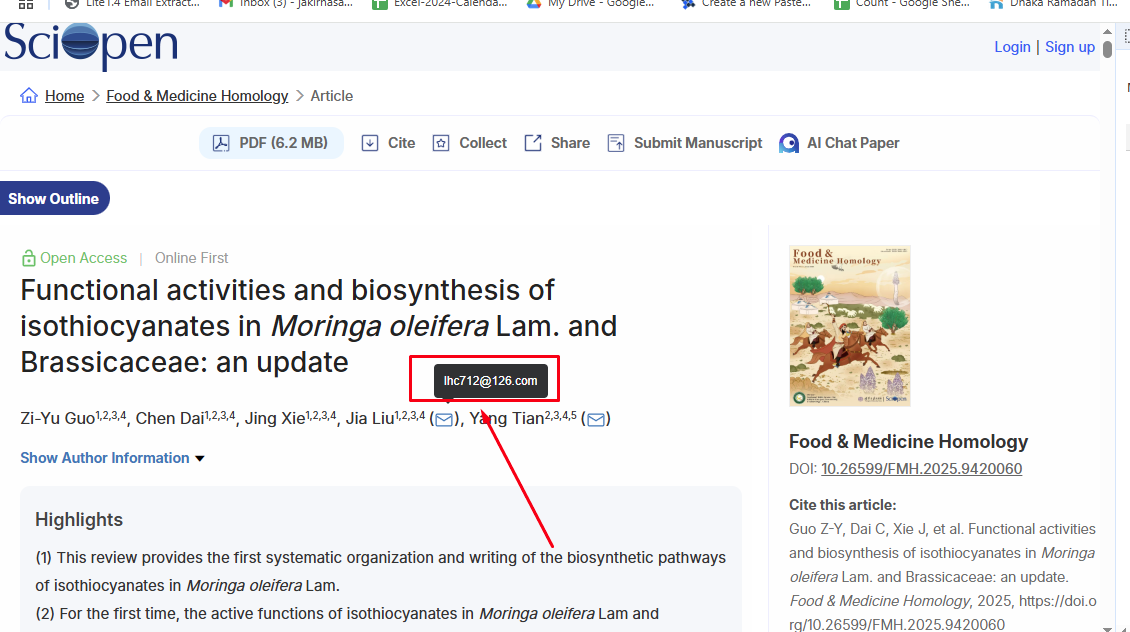This screenshot has height=632, width=1130.
Task: Open the AI Chat Paper icon
Action: tap(789, 143)
